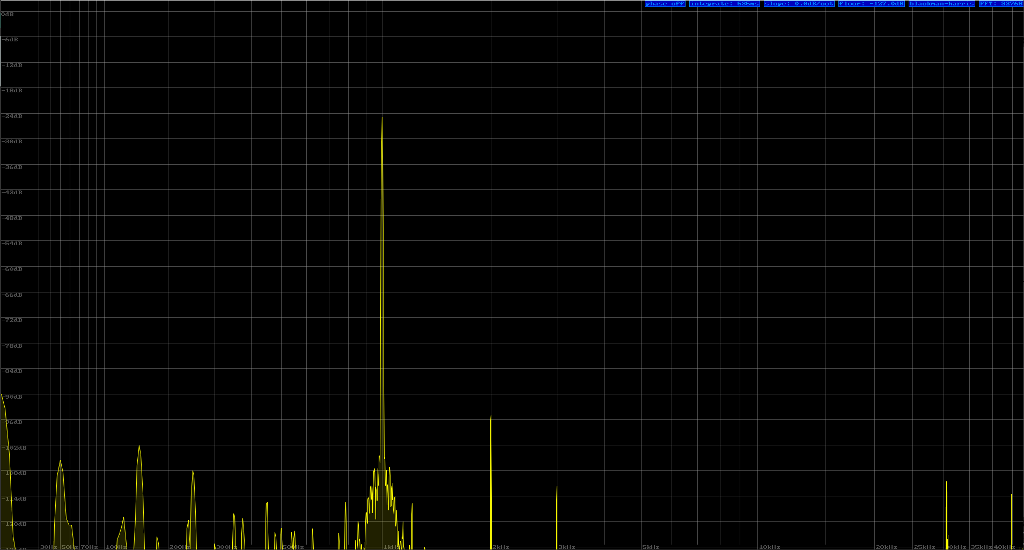
Task: Click the 100Hz frequency axis label
Action: coord(116,547)
